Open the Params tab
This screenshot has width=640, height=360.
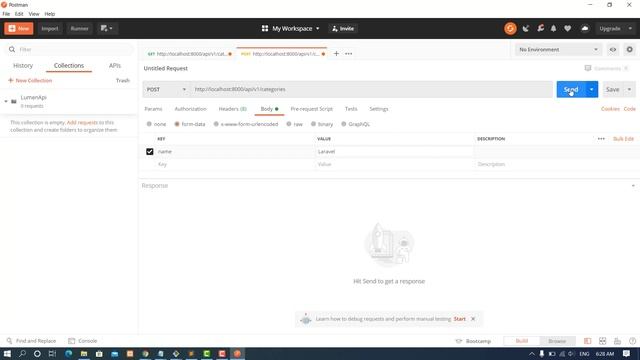tap(153, 109)
